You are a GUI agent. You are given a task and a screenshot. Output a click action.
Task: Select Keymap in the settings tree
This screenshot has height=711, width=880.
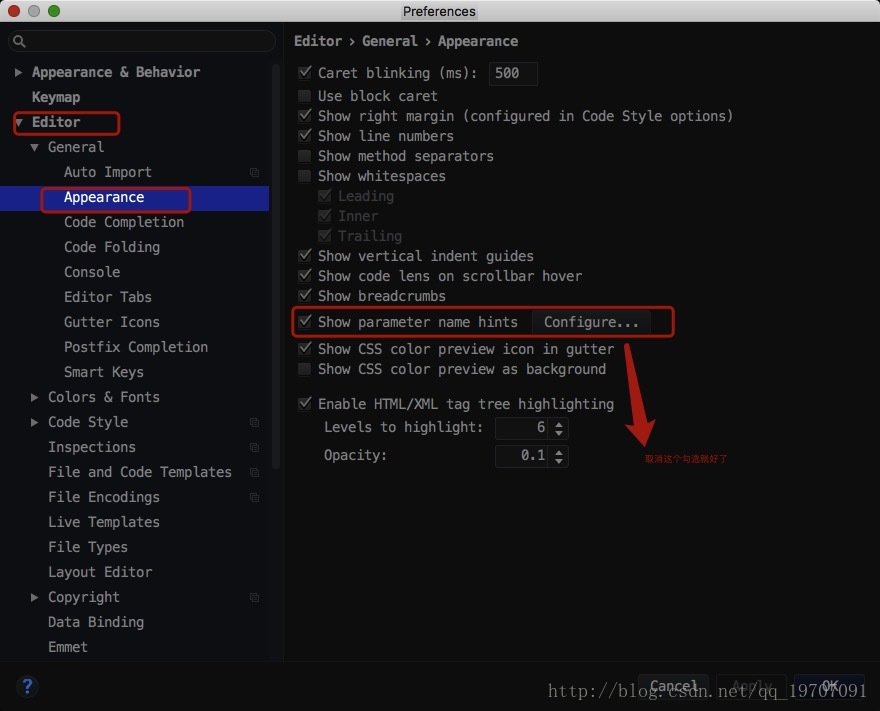pos(56,97)
